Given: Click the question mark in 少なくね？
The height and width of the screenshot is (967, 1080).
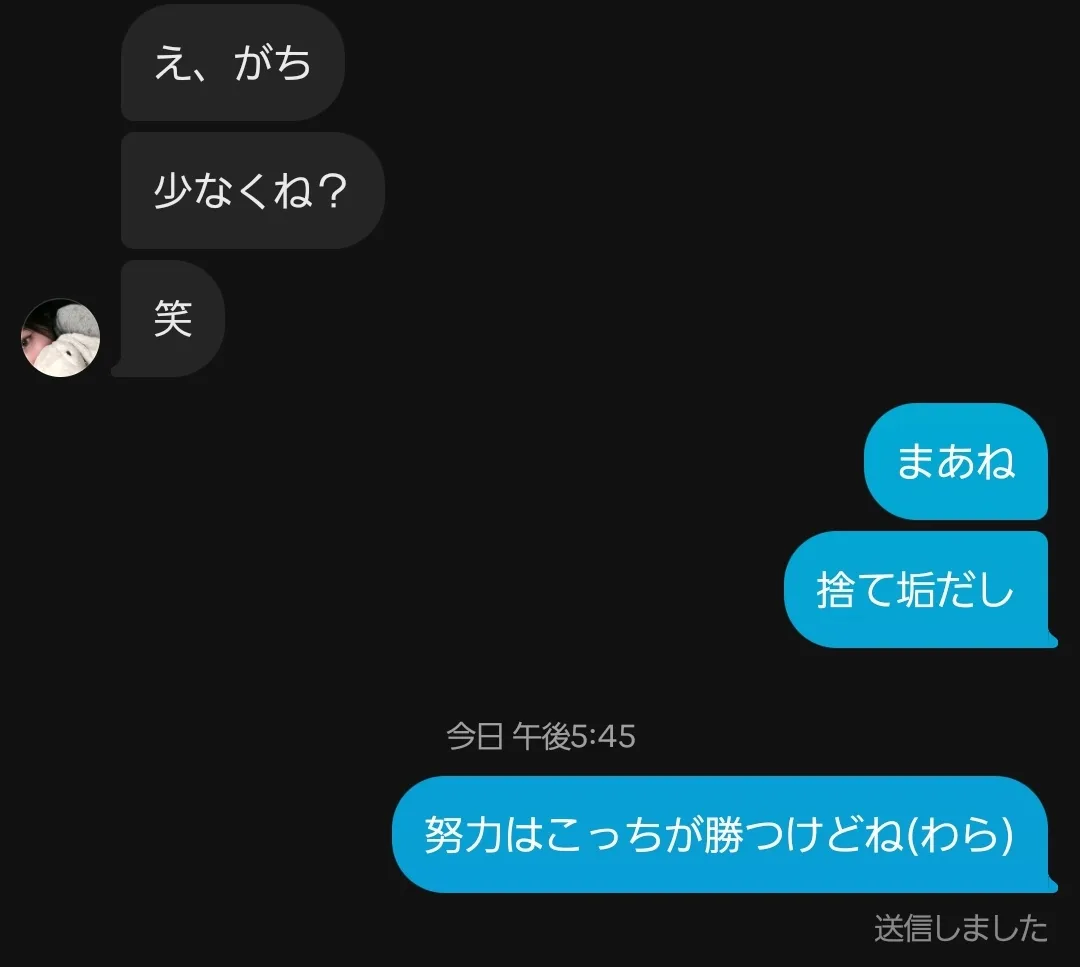Looking at the screenshot, I should click(333, 191).
